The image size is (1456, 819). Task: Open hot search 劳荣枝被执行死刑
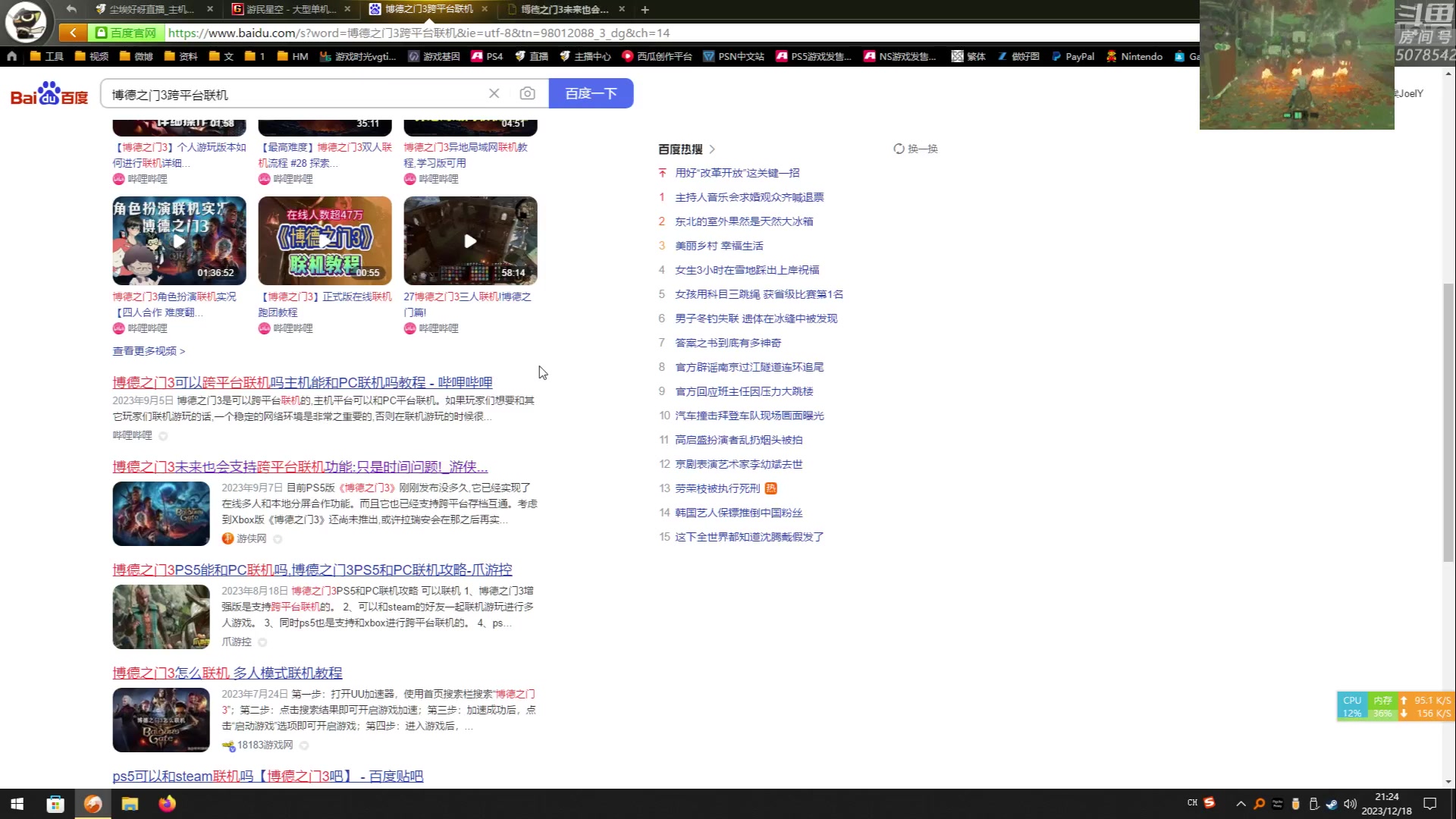click(717, 488)
